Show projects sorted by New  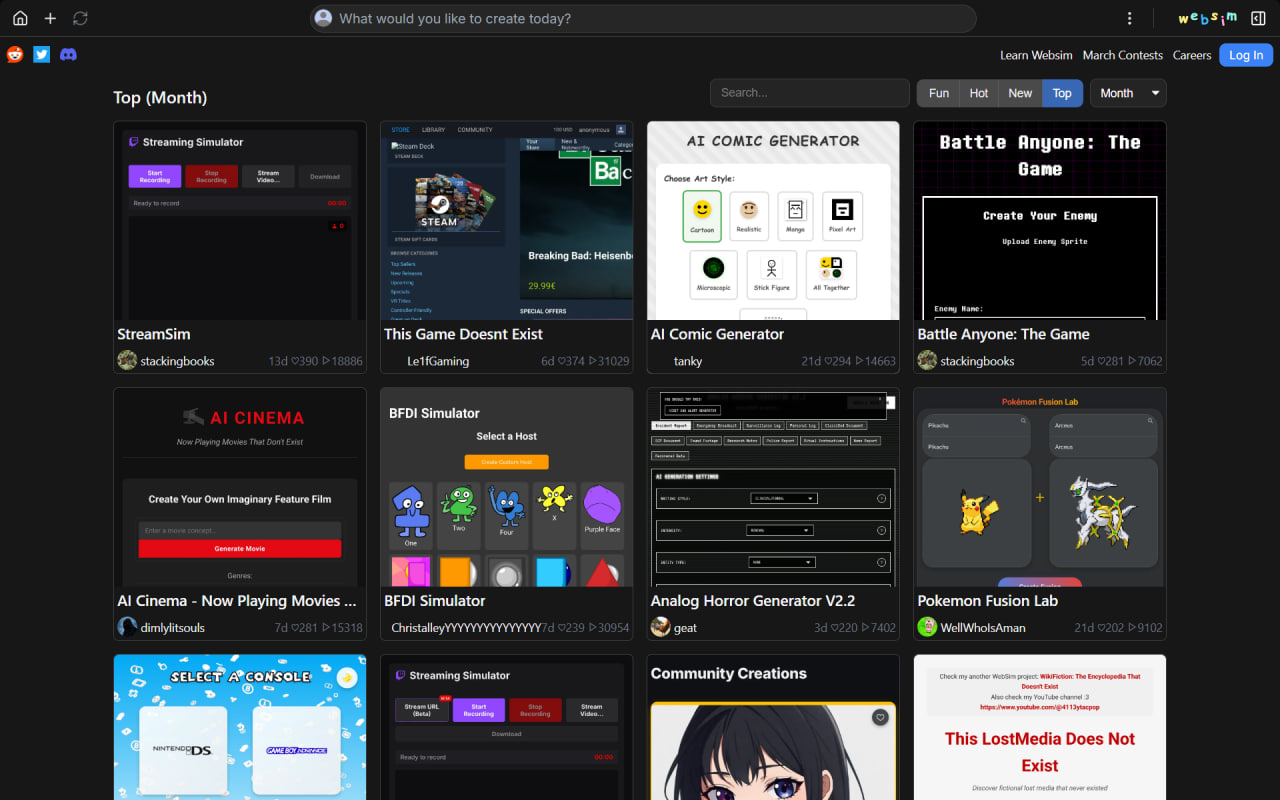pyautogui.click(x=1020, y=93)
